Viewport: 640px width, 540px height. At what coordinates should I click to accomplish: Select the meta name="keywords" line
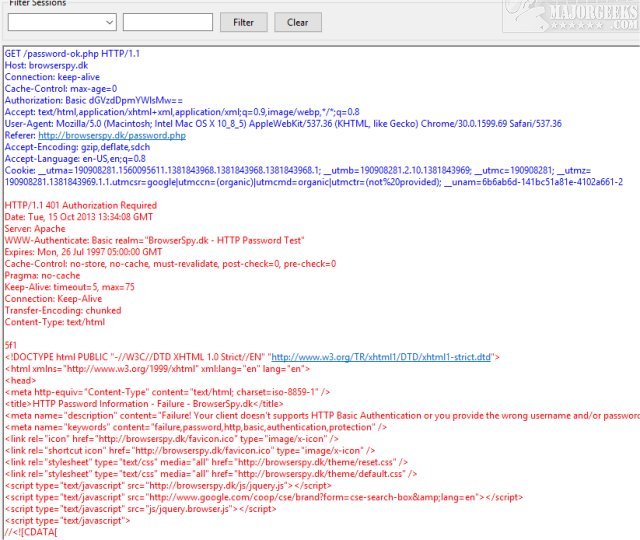coord(196,427)
